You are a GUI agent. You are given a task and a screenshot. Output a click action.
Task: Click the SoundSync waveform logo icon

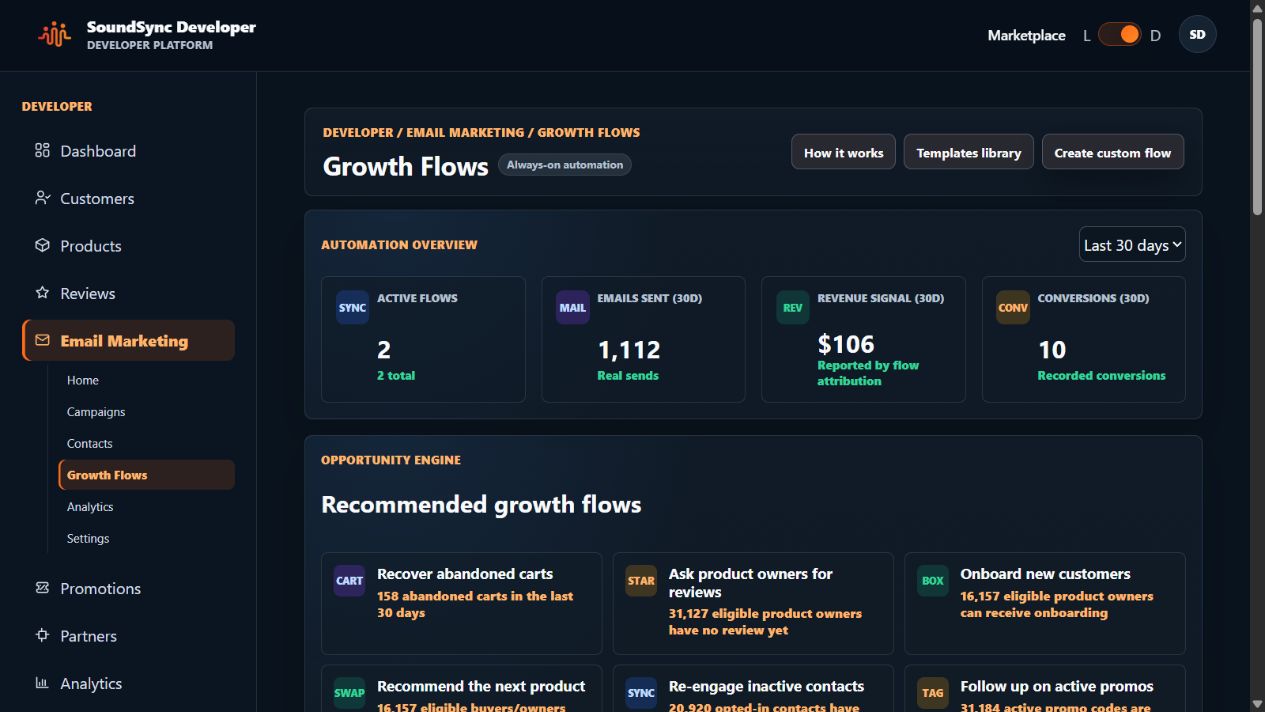[x=55, y=35]
